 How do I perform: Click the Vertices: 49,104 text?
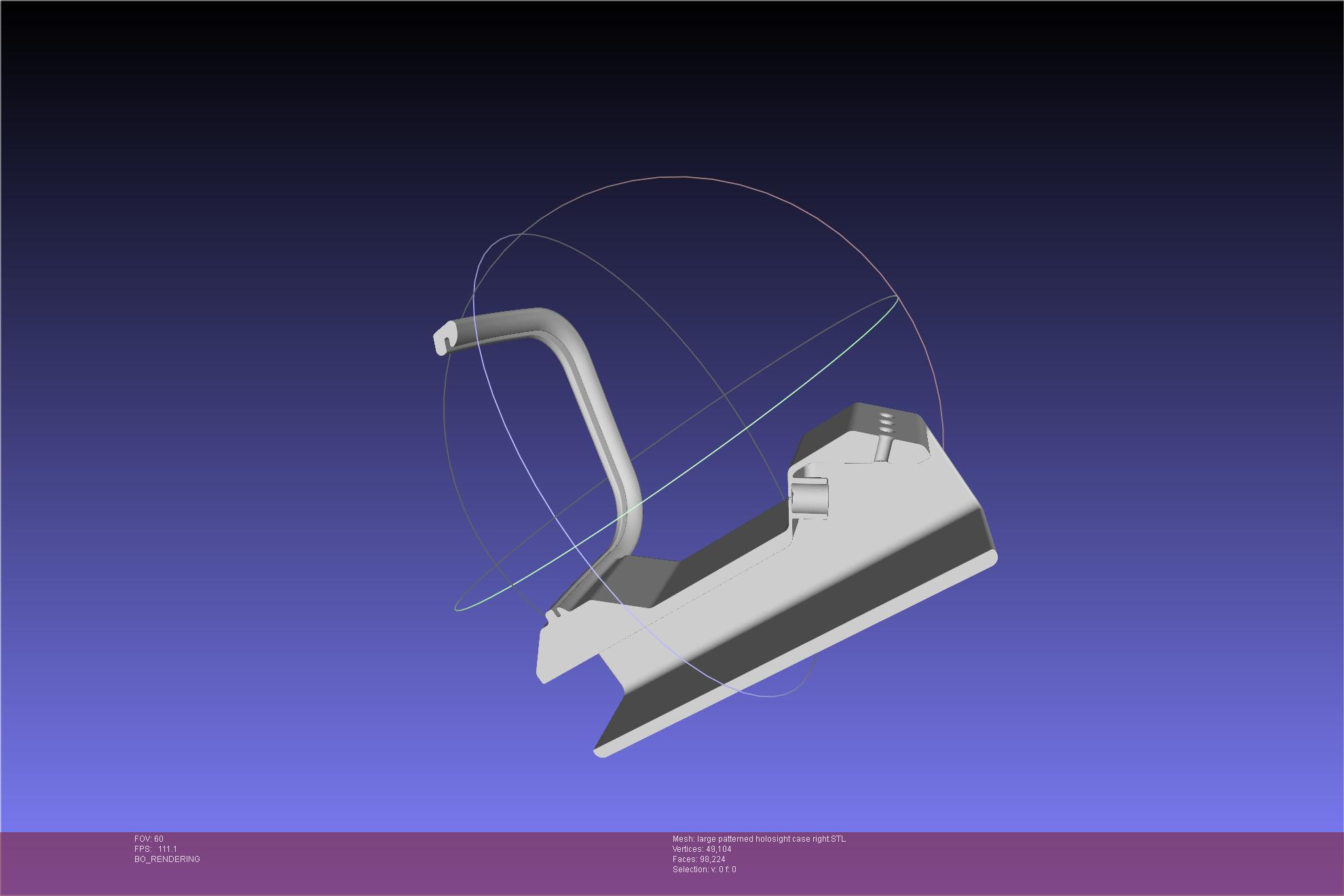click(702, 849)
